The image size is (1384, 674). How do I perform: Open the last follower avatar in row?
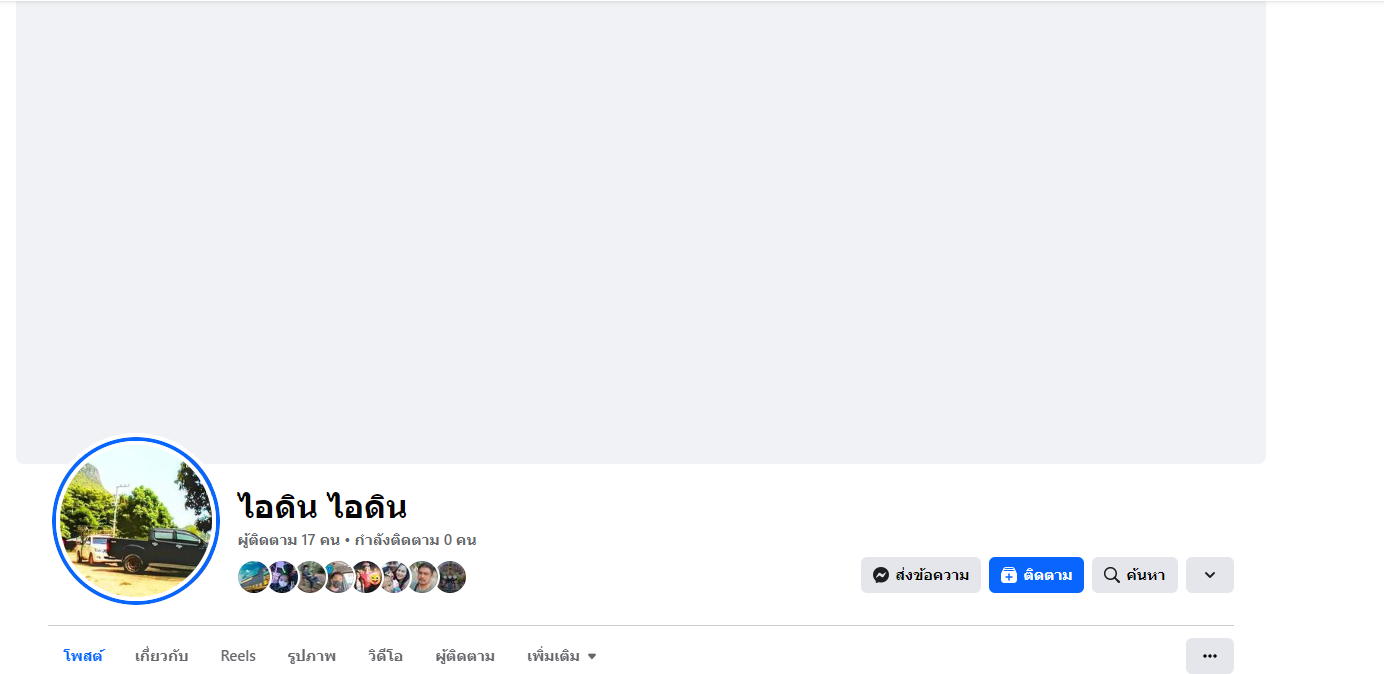451,577
